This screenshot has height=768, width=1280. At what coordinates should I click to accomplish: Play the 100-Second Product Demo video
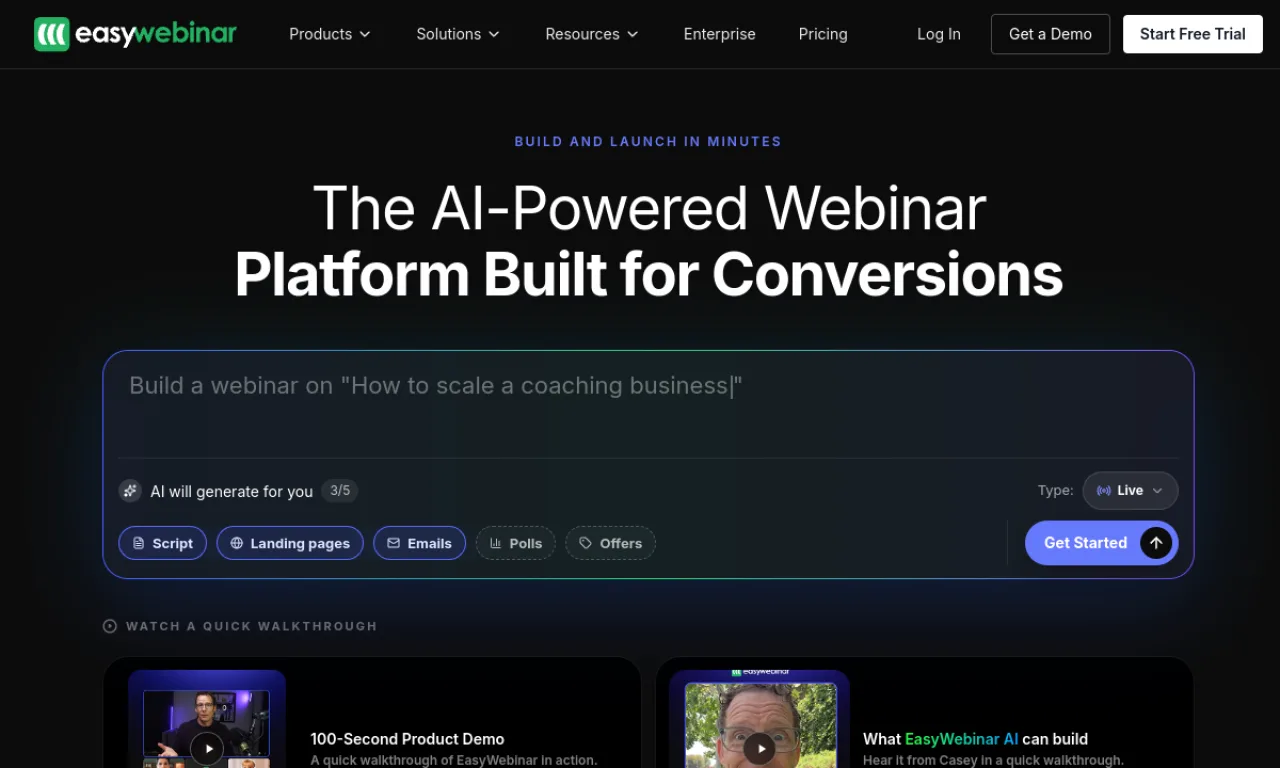click(x=207, y=747)
